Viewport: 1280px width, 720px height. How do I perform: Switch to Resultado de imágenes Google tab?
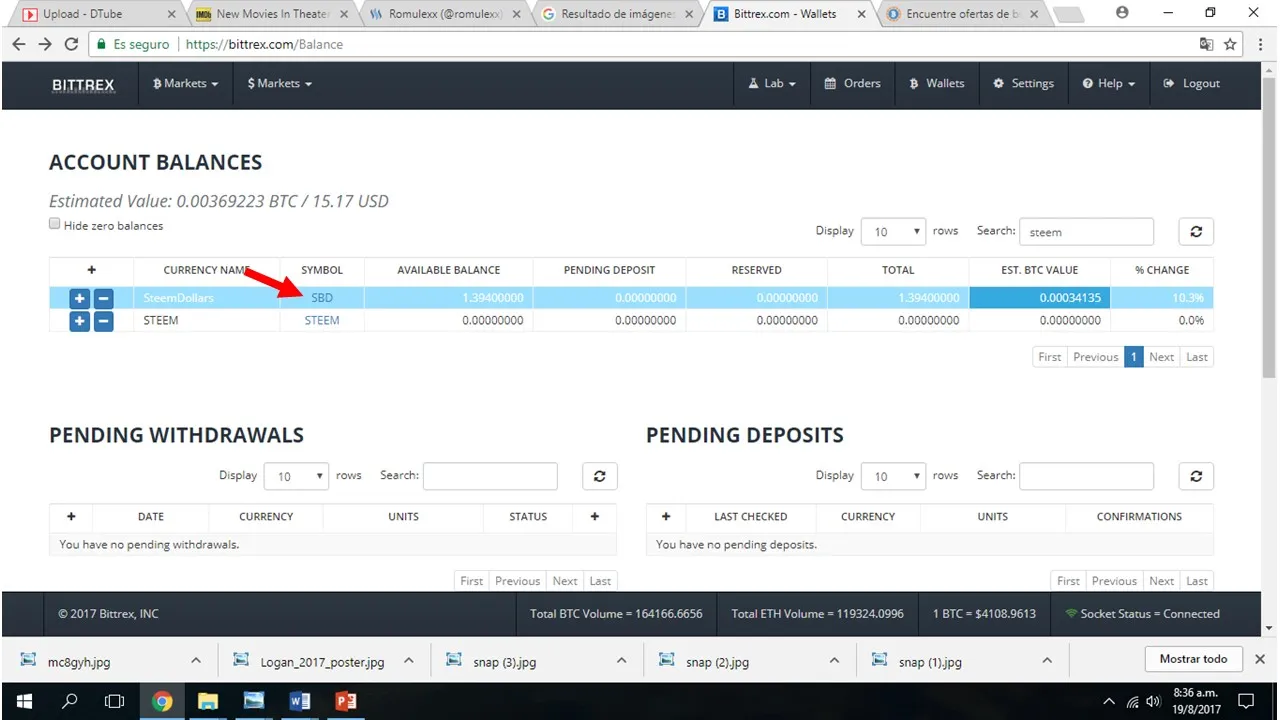(618, 14)
